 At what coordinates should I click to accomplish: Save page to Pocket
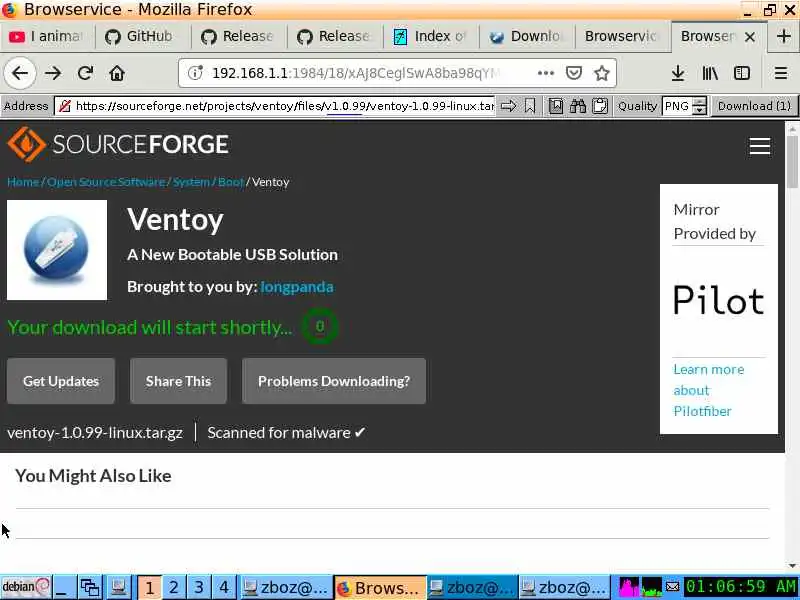point(574,73)
